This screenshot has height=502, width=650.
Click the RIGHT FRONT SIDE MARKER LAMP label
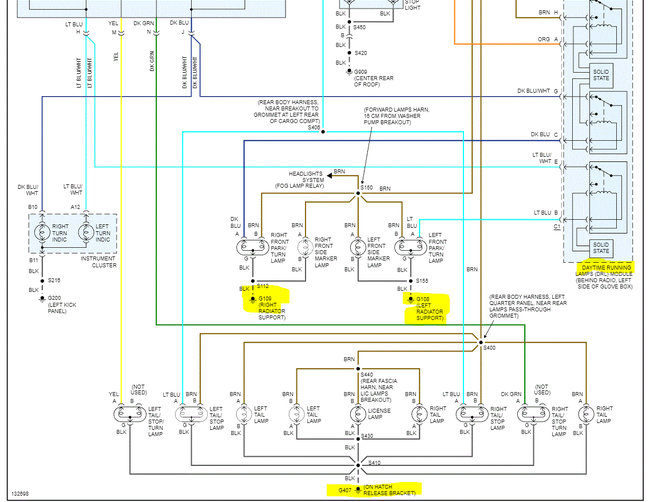coord(325,252)
